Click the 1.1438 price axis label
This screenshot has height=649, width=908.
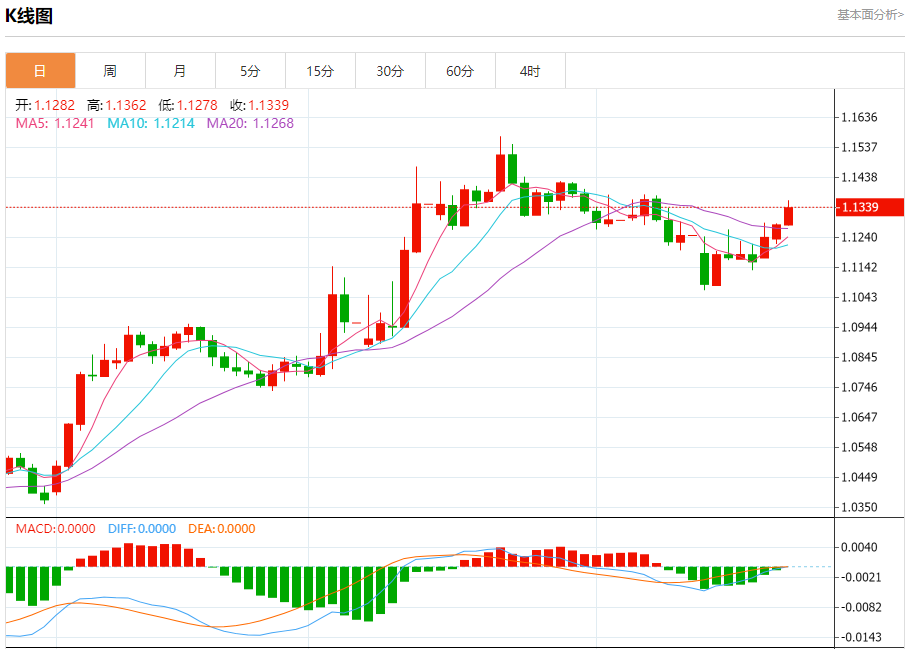click(x=859, y=177)
